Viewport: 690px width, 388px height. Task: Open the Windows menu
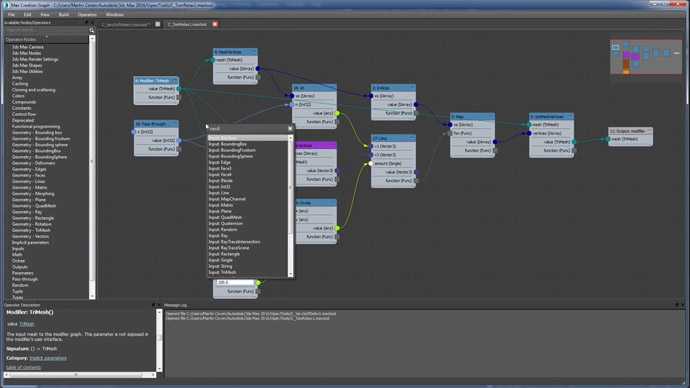pos(114,15)
